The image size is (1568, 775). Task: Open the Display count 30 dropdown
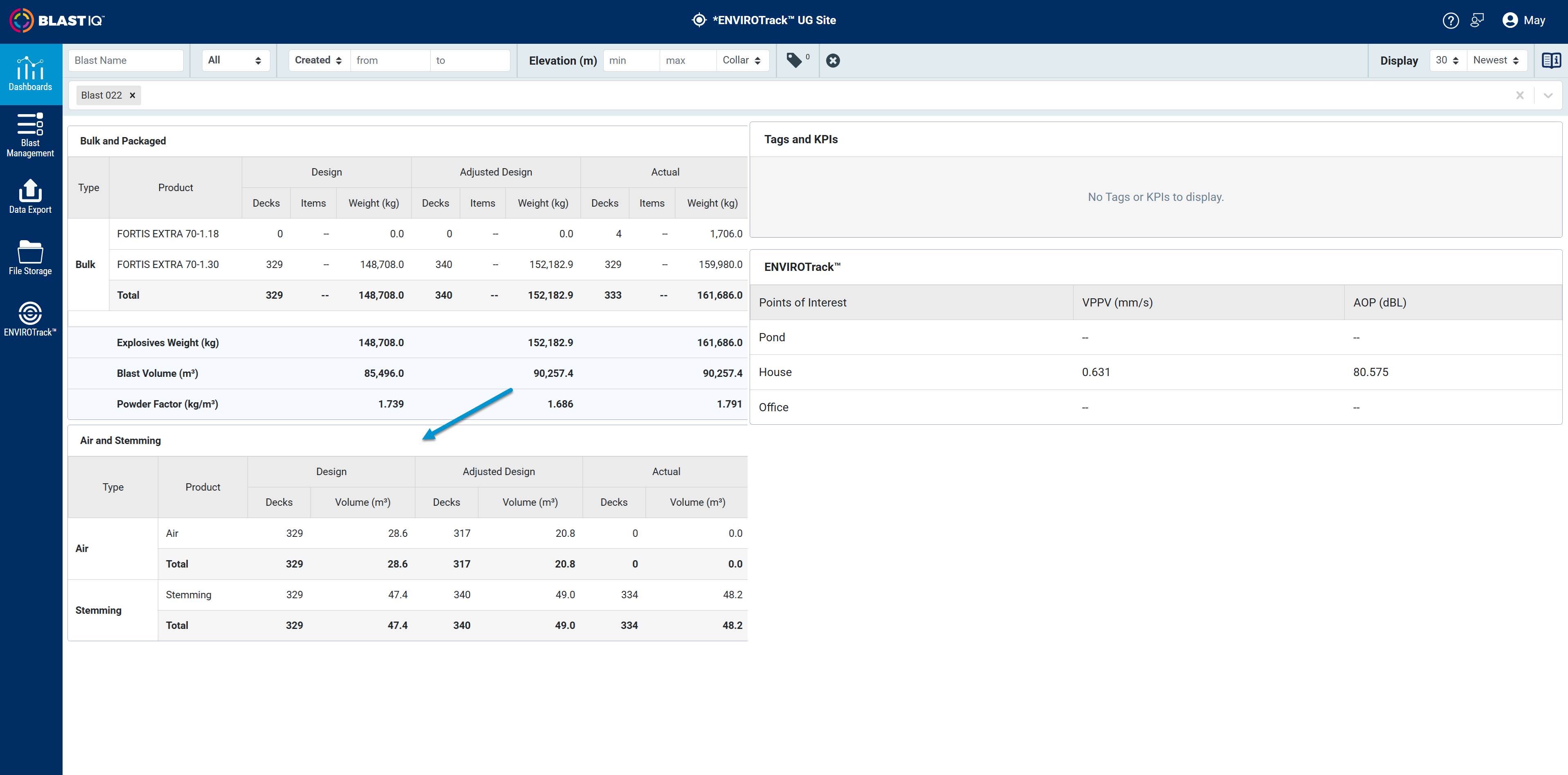[x=1447, y=60]
